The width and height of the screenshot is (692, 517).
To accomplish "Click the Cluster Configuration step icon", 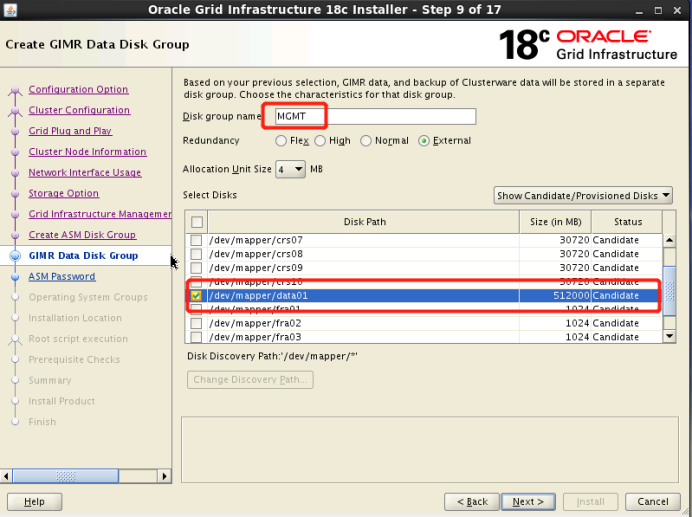I will [14, 111].
